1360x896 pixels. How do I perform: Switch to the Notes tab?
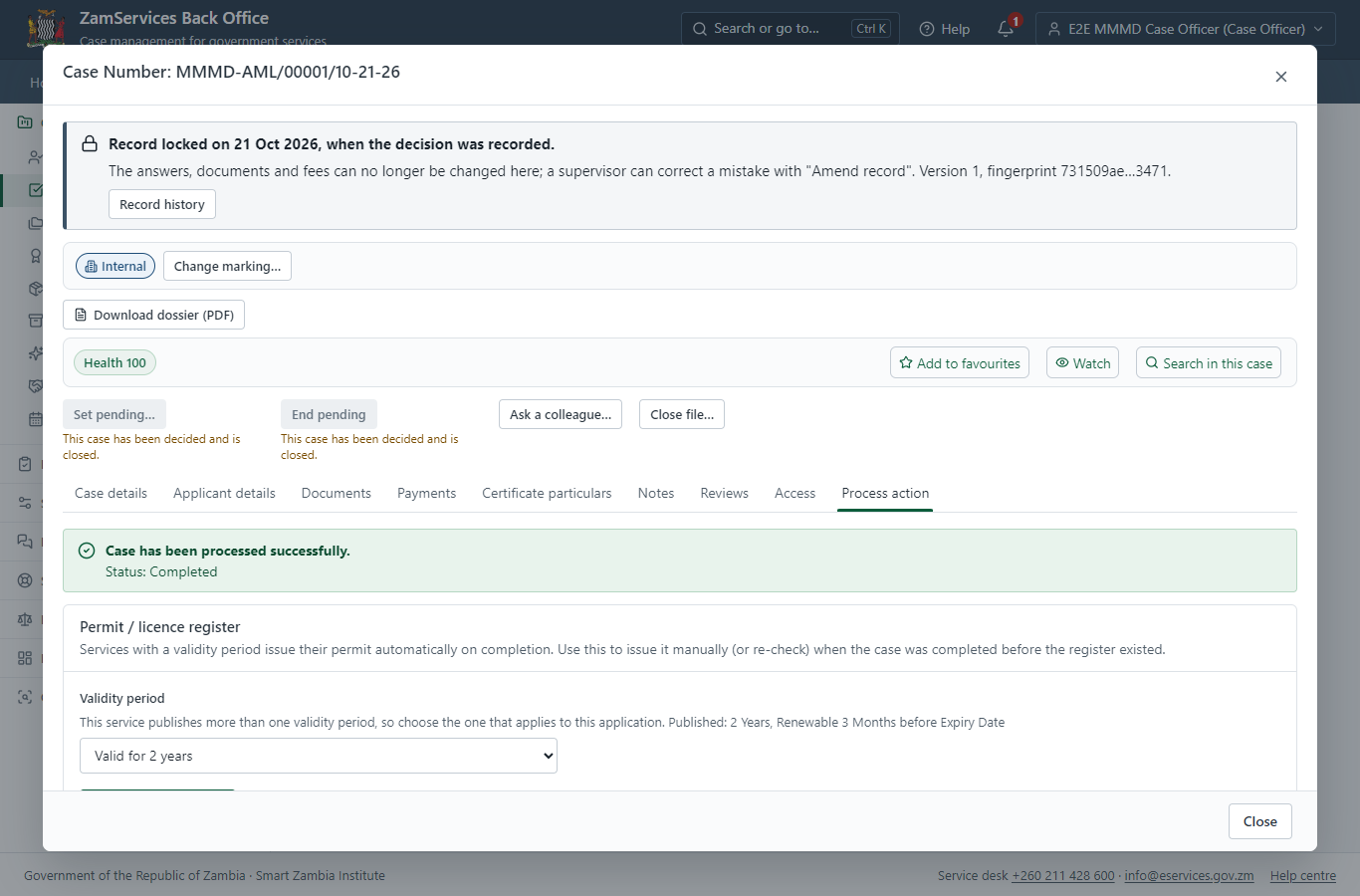(656, 493)
